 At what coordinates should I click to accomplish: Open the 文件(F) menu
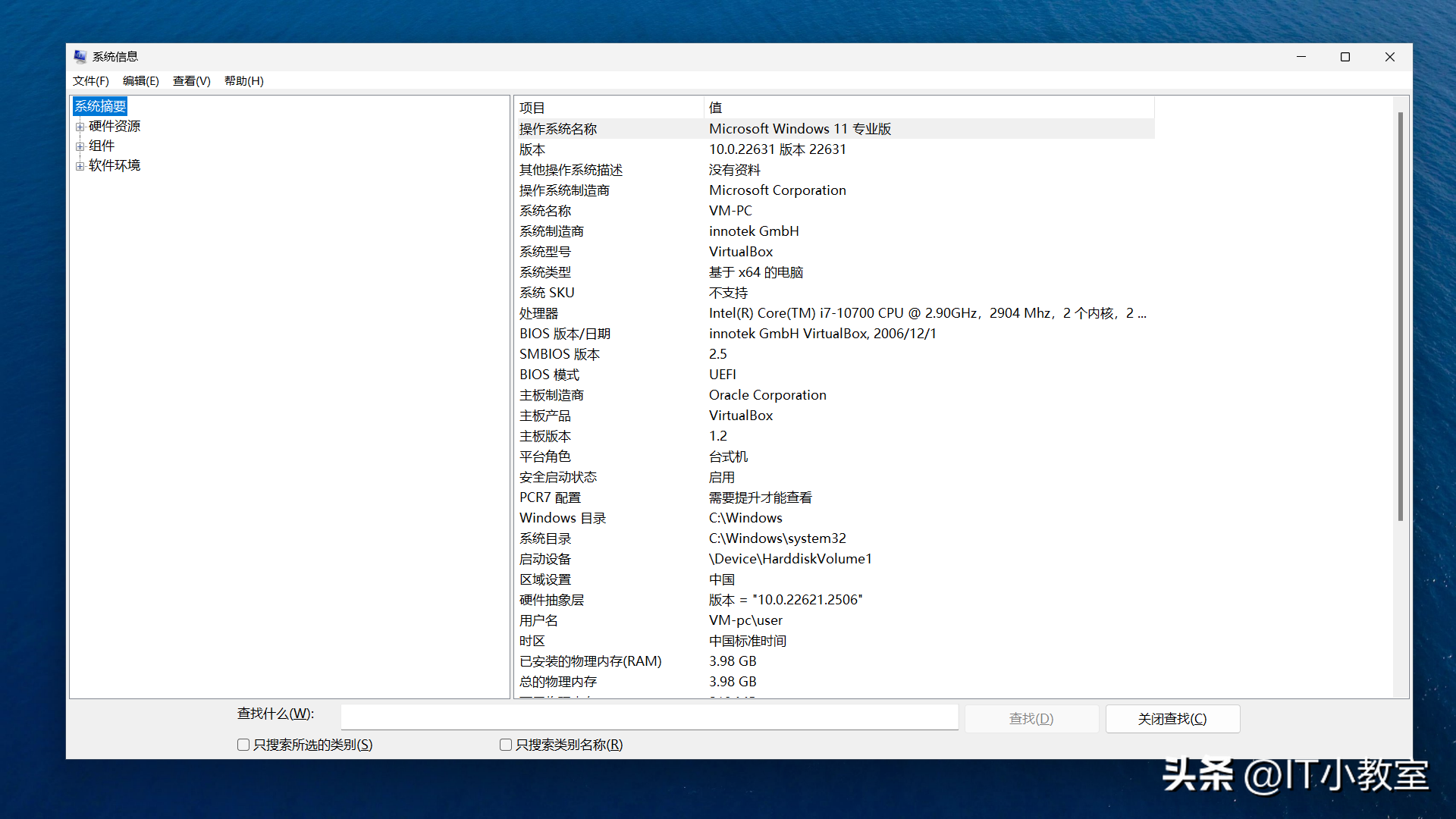pos(91,81)
